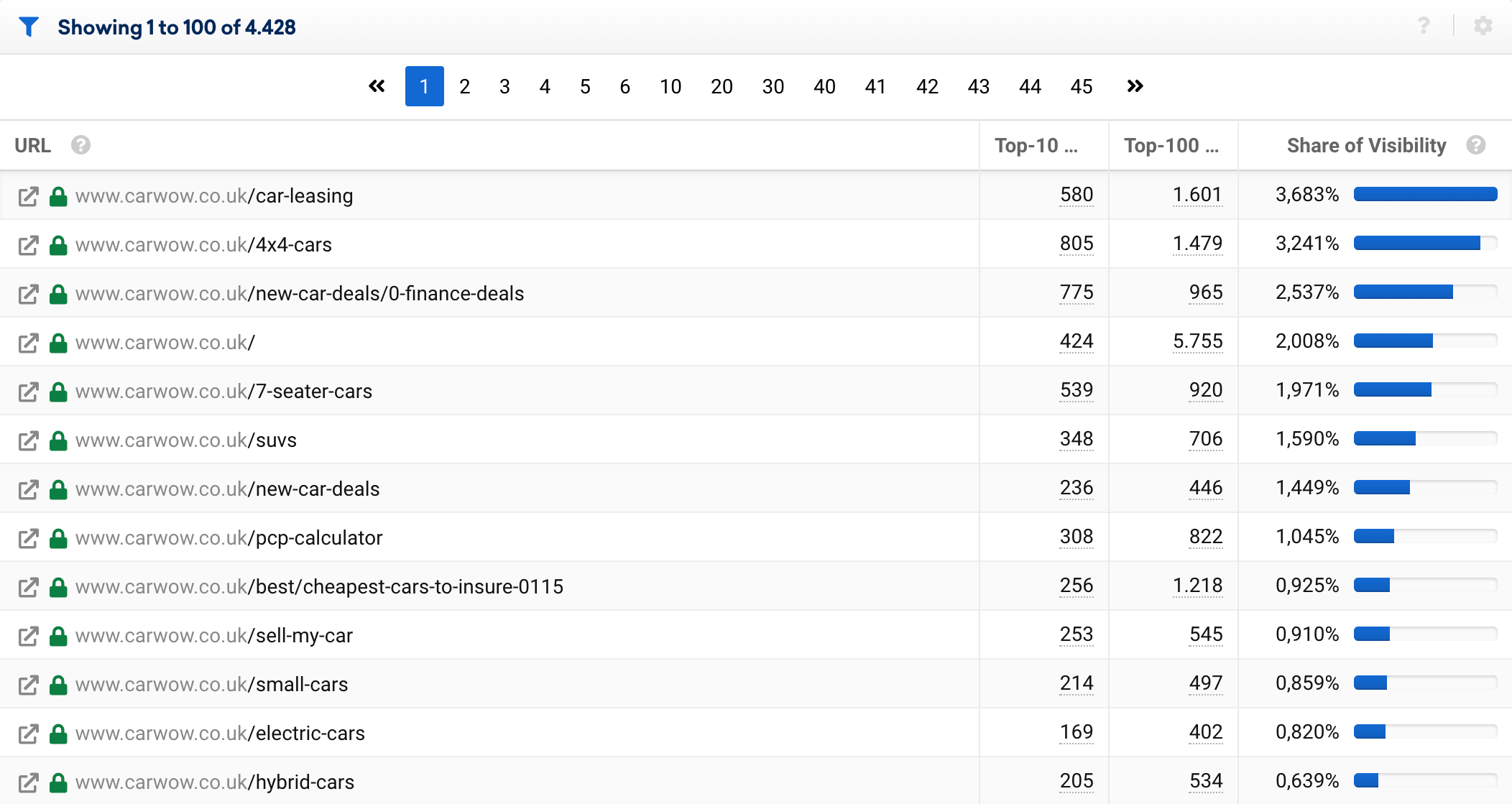Jump to page 43
Viewport: 1512px width, 804px height.
(979, 87)
